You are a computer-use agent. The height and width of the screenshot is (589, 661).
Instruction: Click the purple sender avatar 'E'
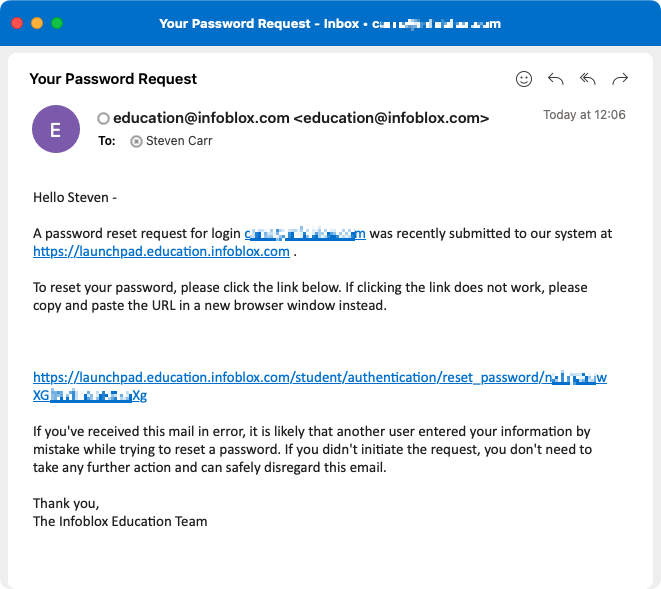pos(56,129)
